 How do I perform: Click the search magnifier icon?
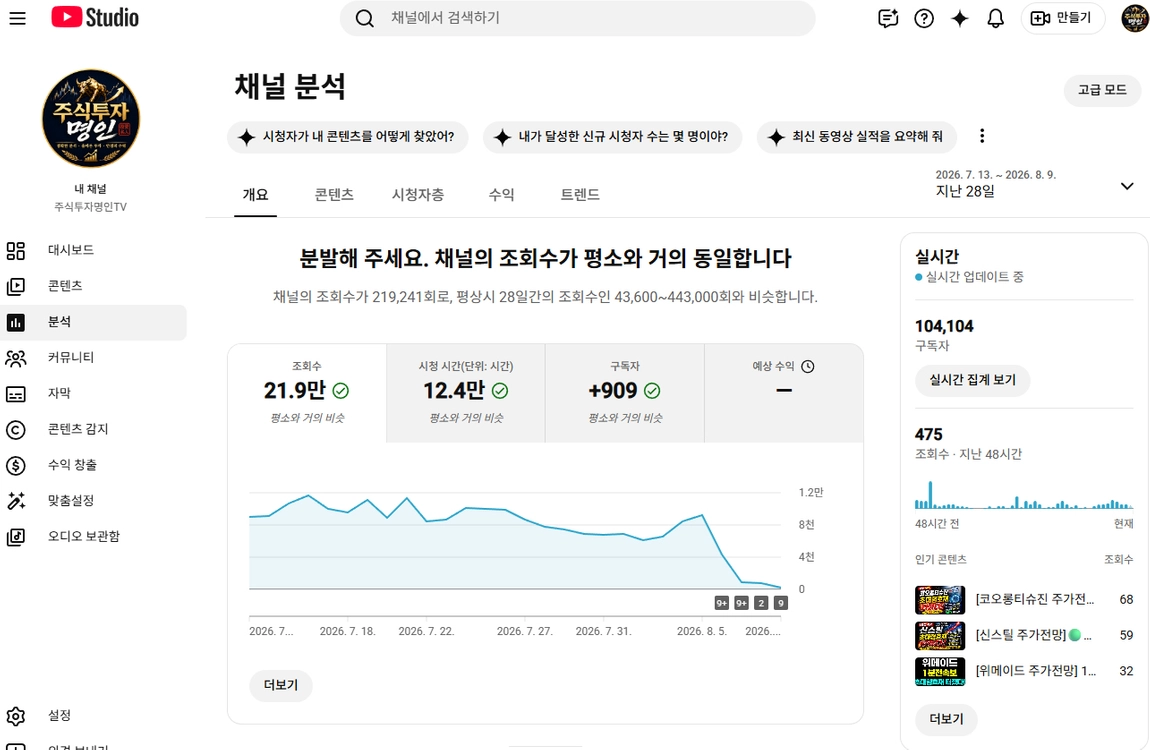click(x=365, y=18)
